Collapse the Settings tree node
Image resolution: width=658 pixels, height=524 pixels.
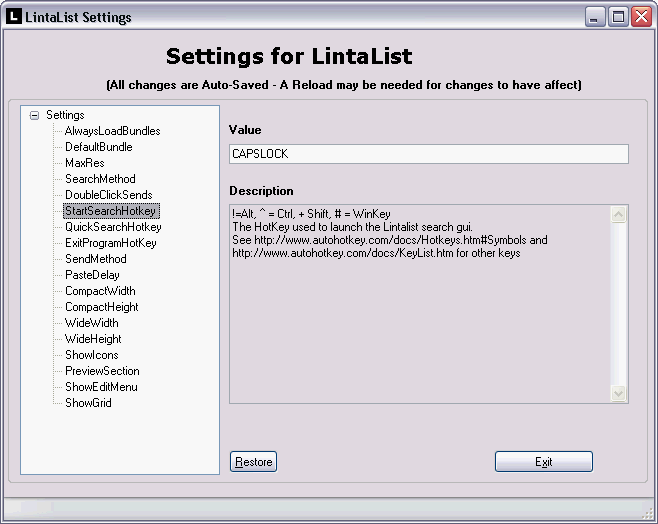click(x=34, y=115)
